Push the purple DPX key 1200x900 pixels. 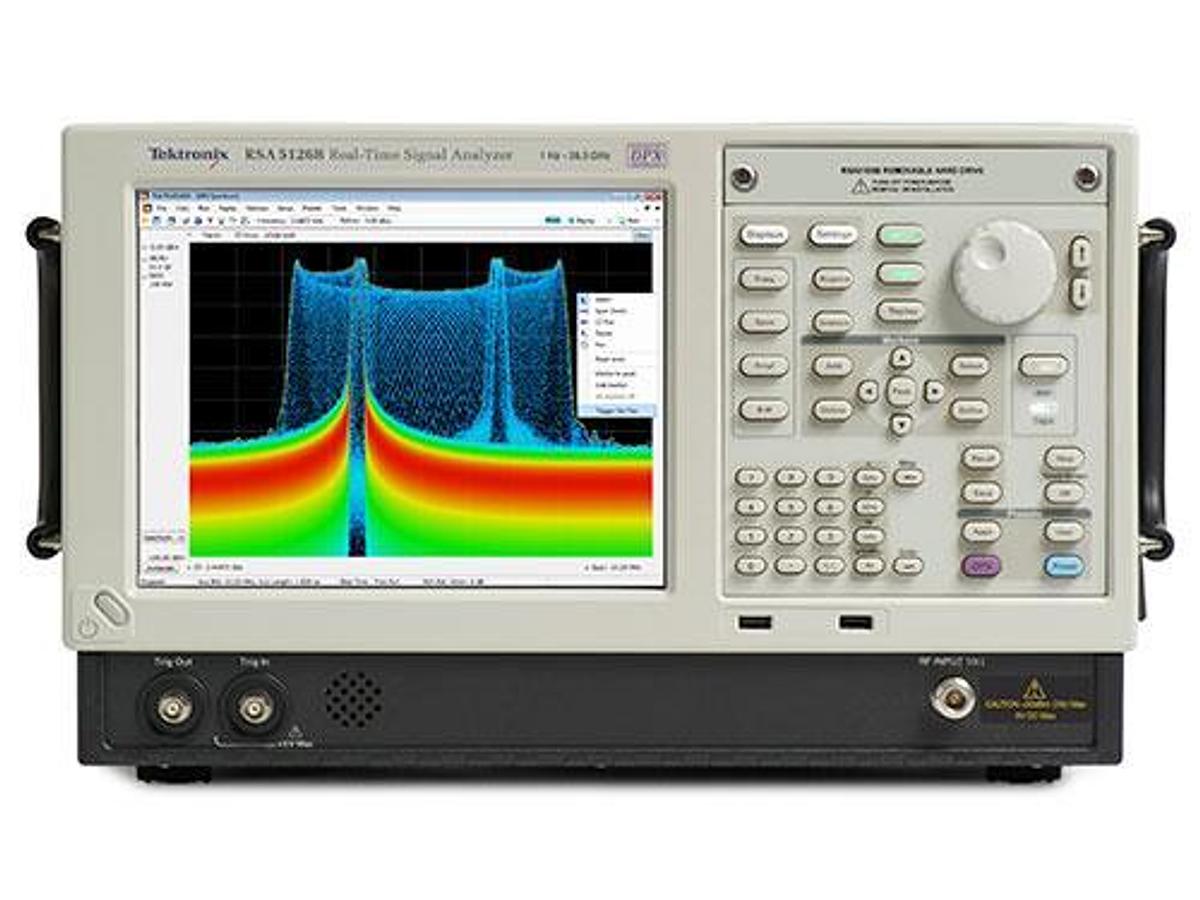click(981, 566)
